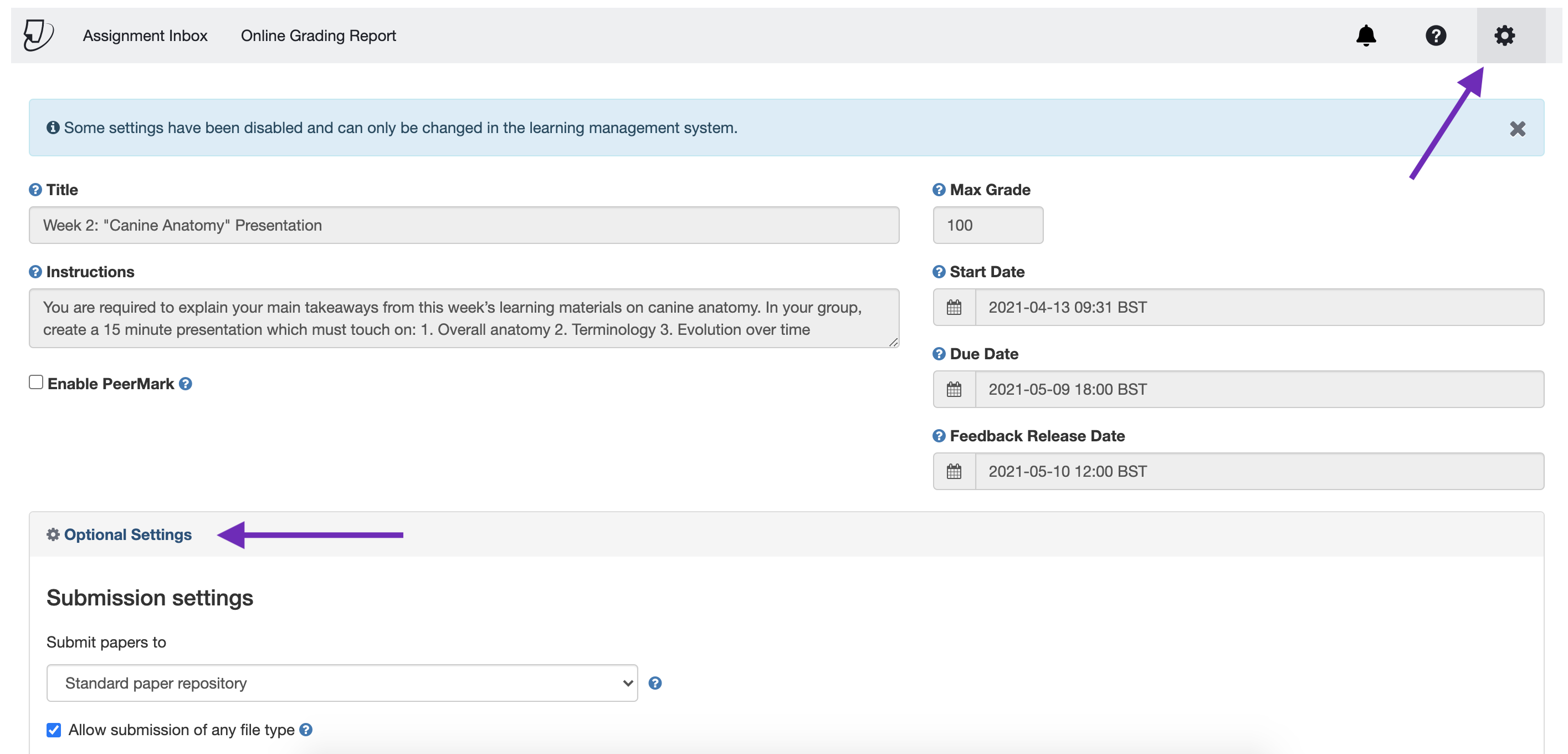1568x754 pixels.
Task: Show help for Instructions field
Action: (35, 272)
